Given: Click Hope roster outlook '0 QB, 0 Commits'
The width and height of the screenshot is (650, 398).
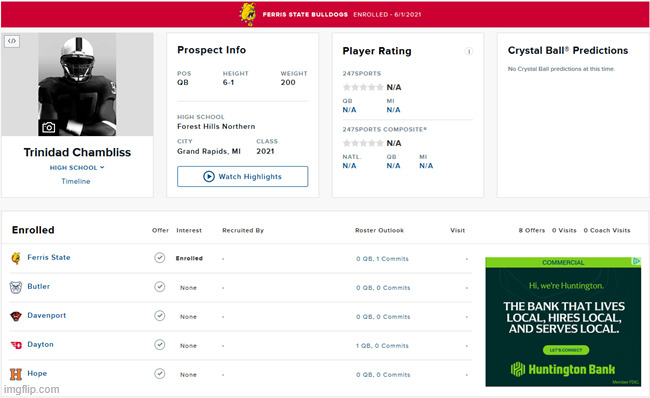Looking at the screenshot, I should (x=383, y=375).
